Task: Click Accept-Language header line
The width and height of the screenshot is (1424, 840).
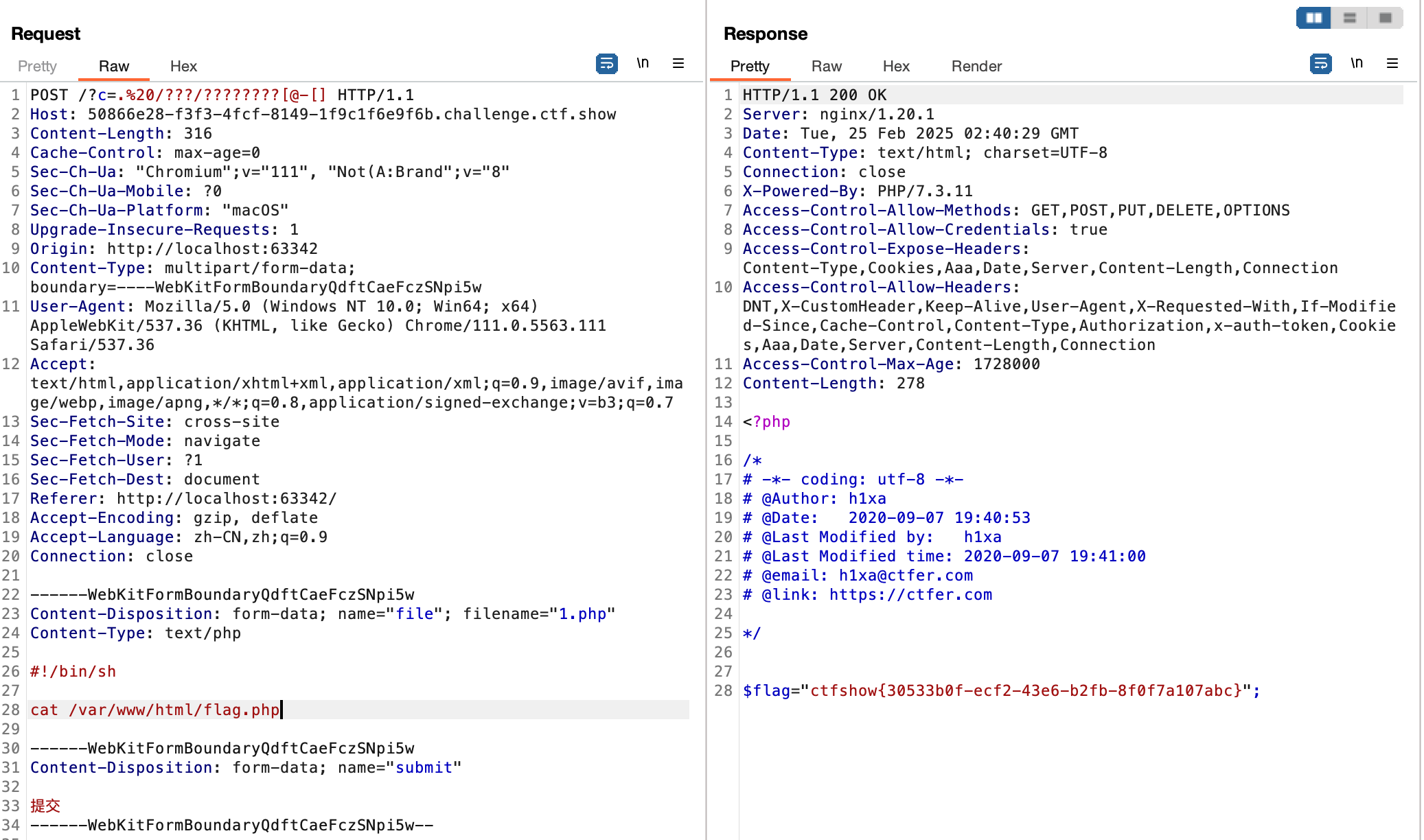Action: click(179, 537)
